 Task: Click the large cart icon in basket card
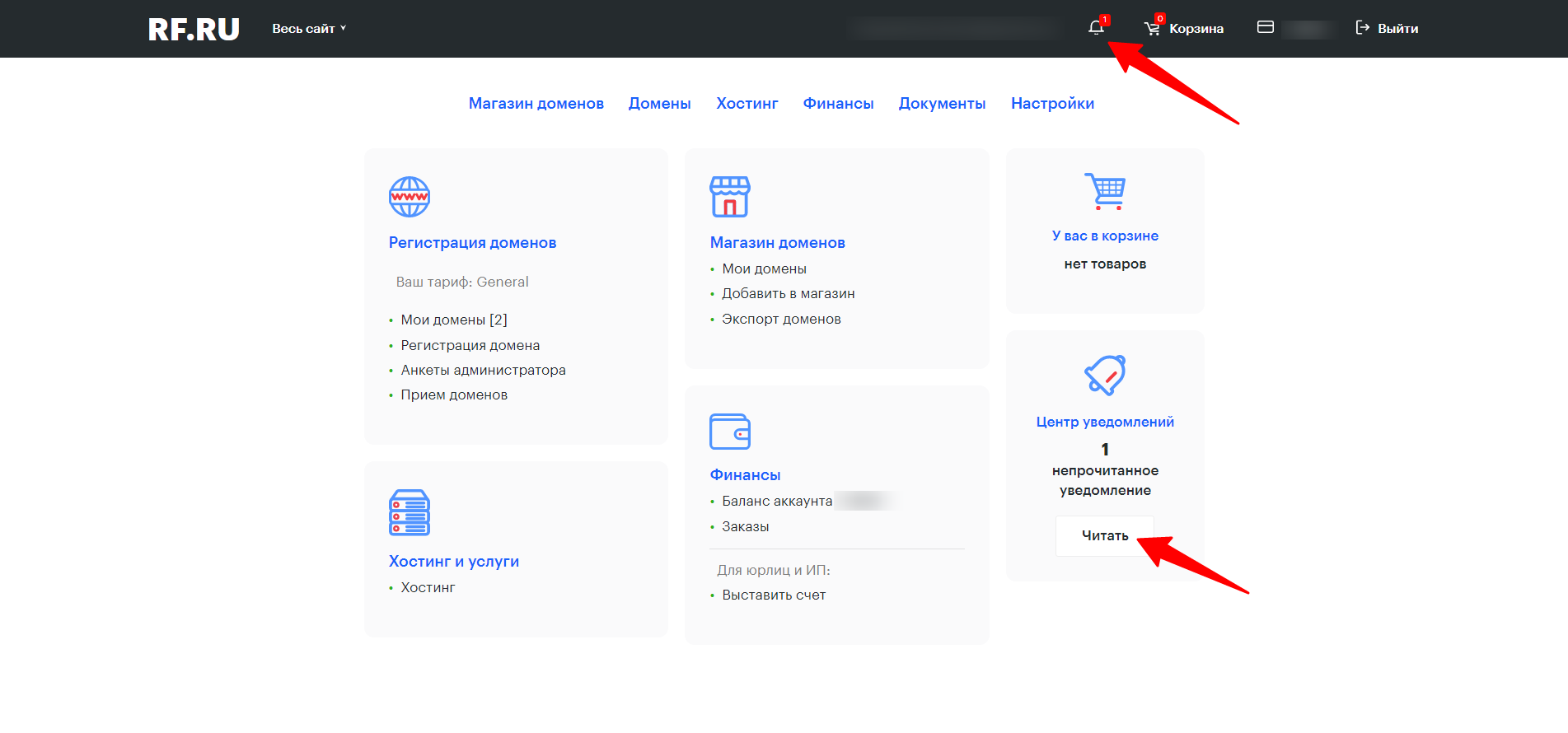coord(1105,191)
